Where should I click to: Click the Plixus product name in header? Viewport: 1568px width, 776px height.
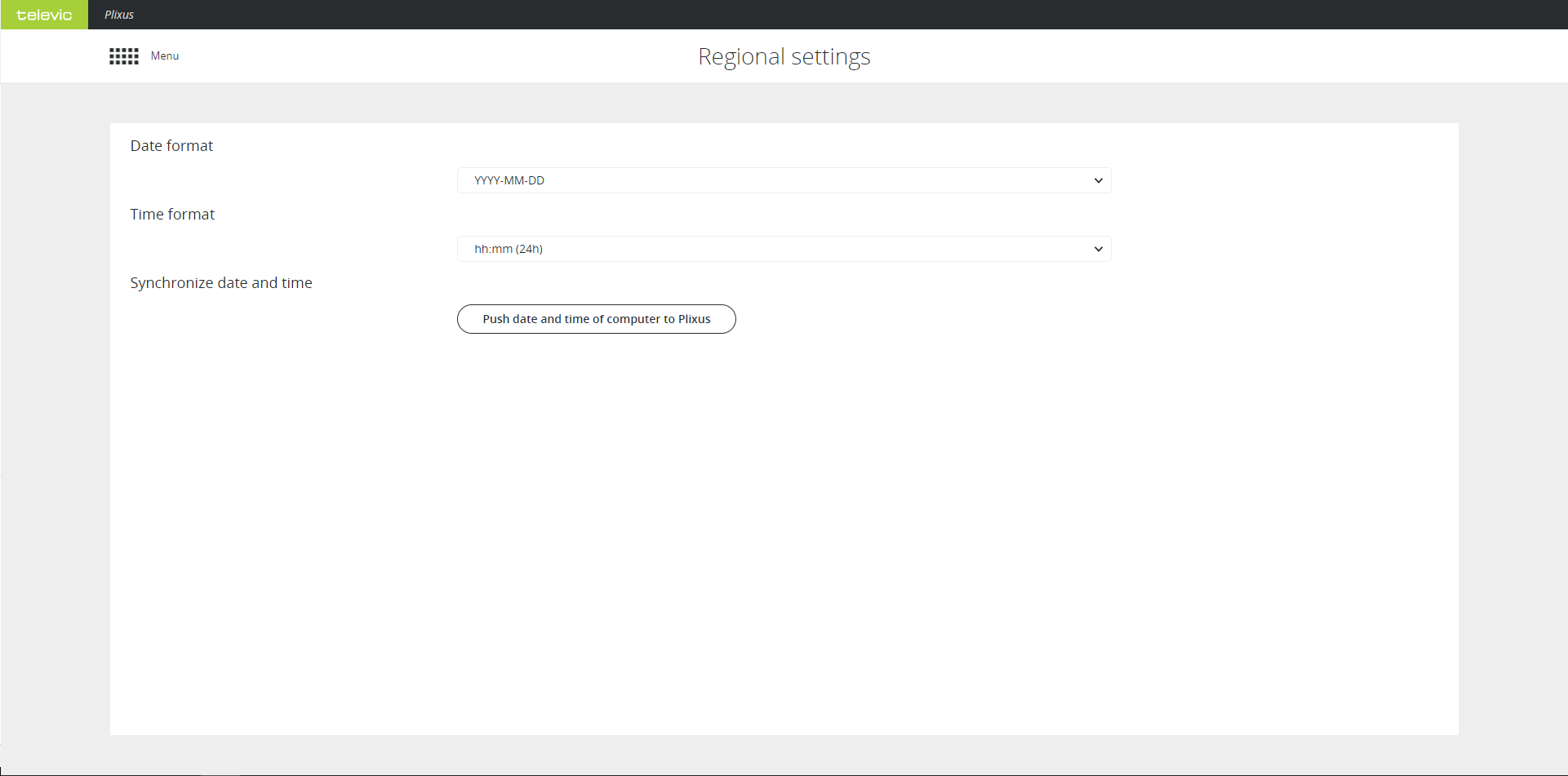(119, 15)
